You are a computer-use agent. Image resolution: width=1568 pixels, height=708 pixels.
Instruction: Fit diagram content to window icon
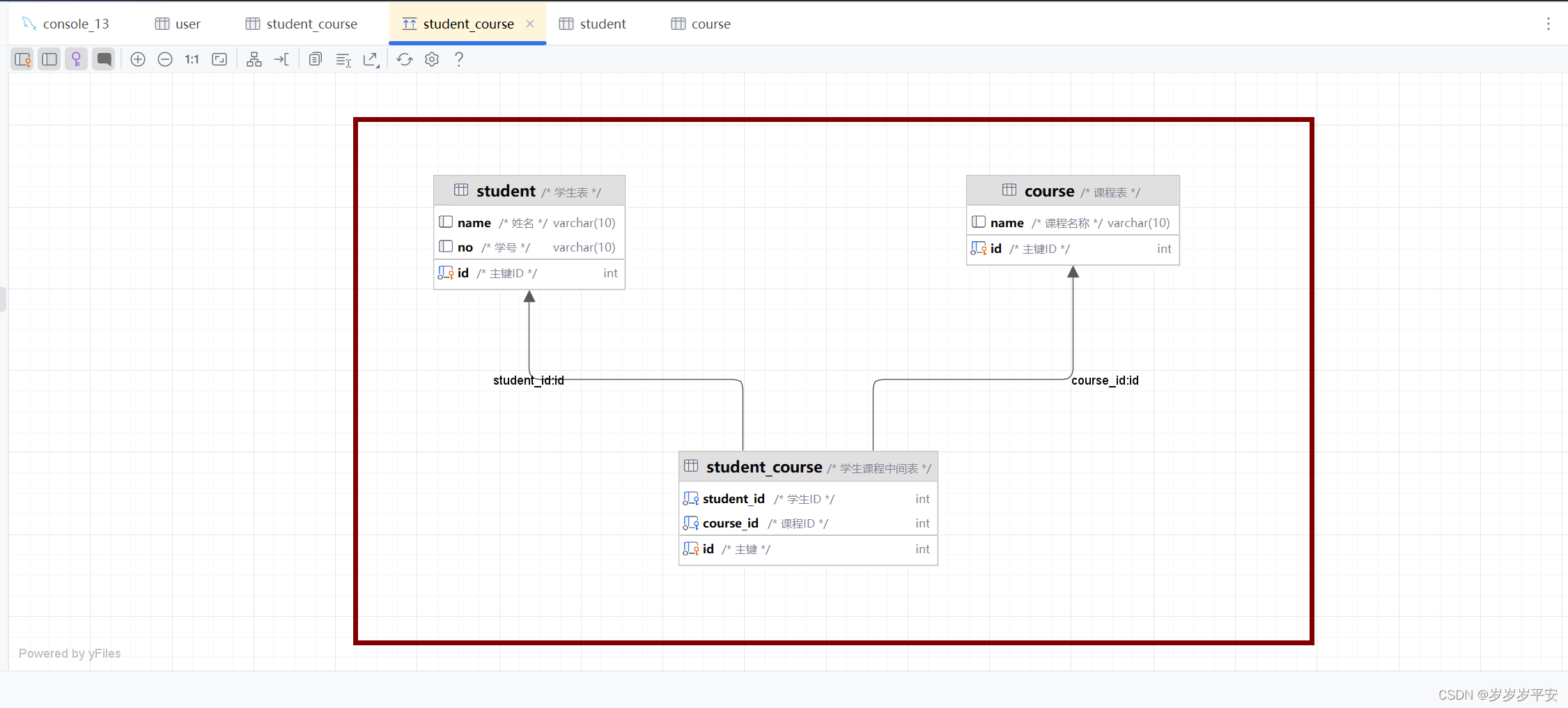click(x=219, y=59)
